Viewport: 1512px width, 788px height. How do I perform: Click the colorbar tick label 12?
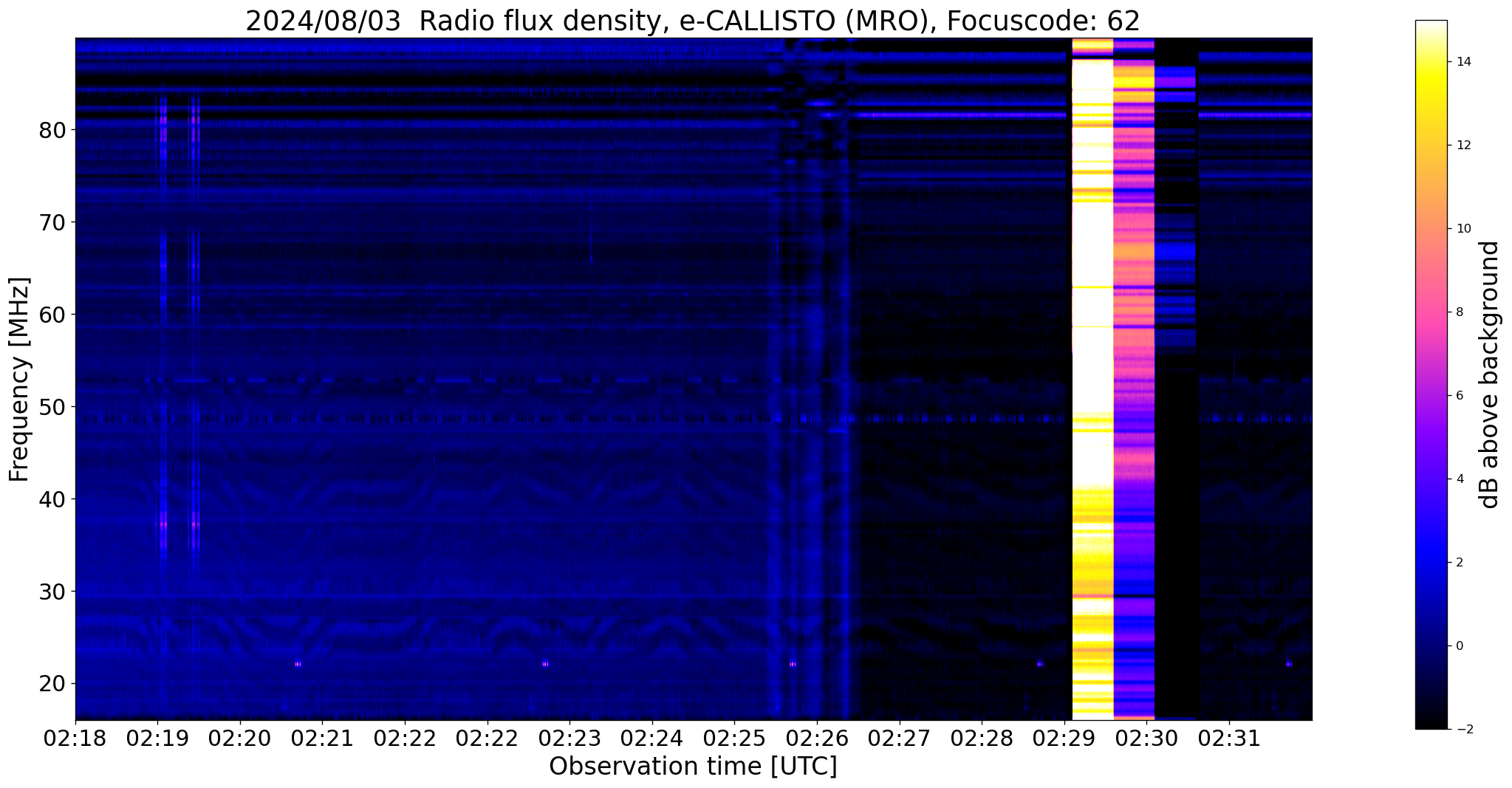(1463, 145)
